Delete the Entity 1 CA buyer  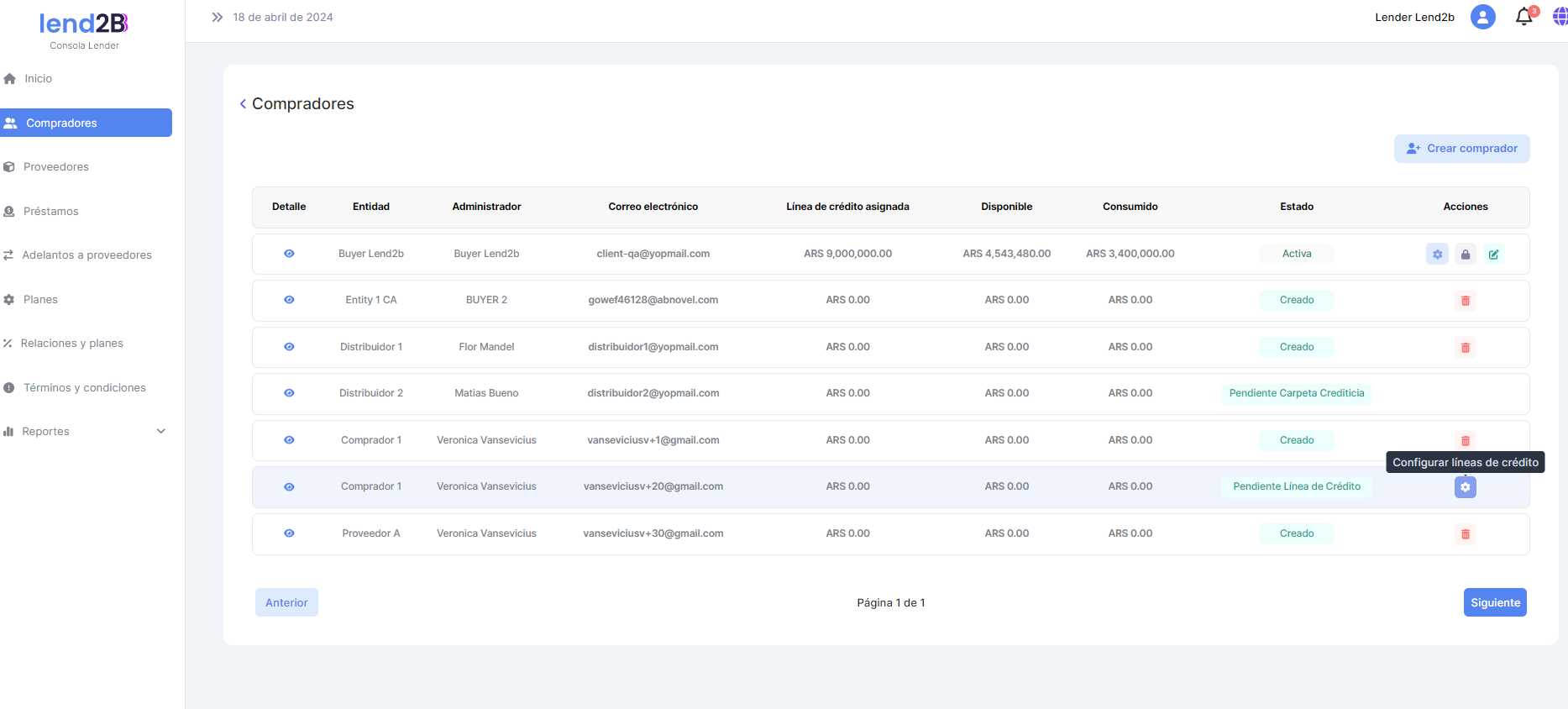click(x=1466, y=301)
